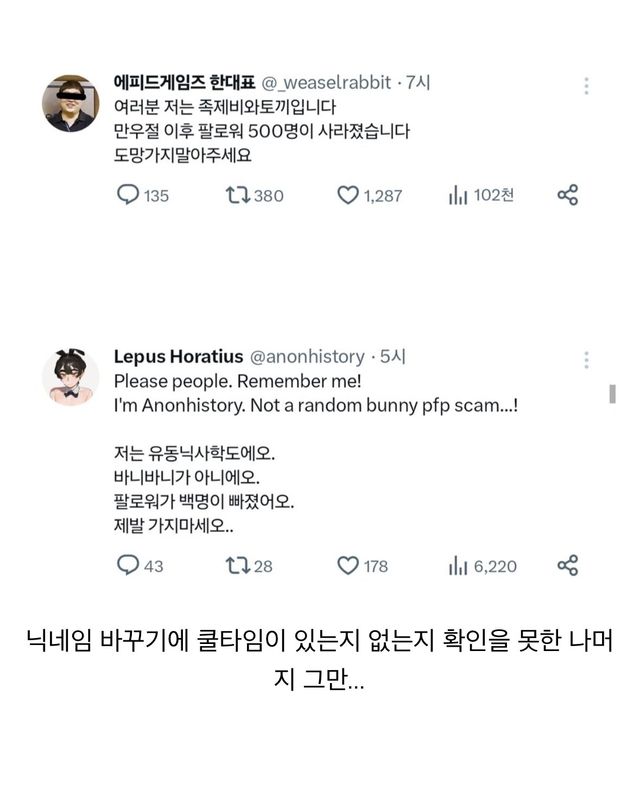This screenshot has width=640, height=807.
Task: Open more options on anonhistory tweet
Action: 586,360
